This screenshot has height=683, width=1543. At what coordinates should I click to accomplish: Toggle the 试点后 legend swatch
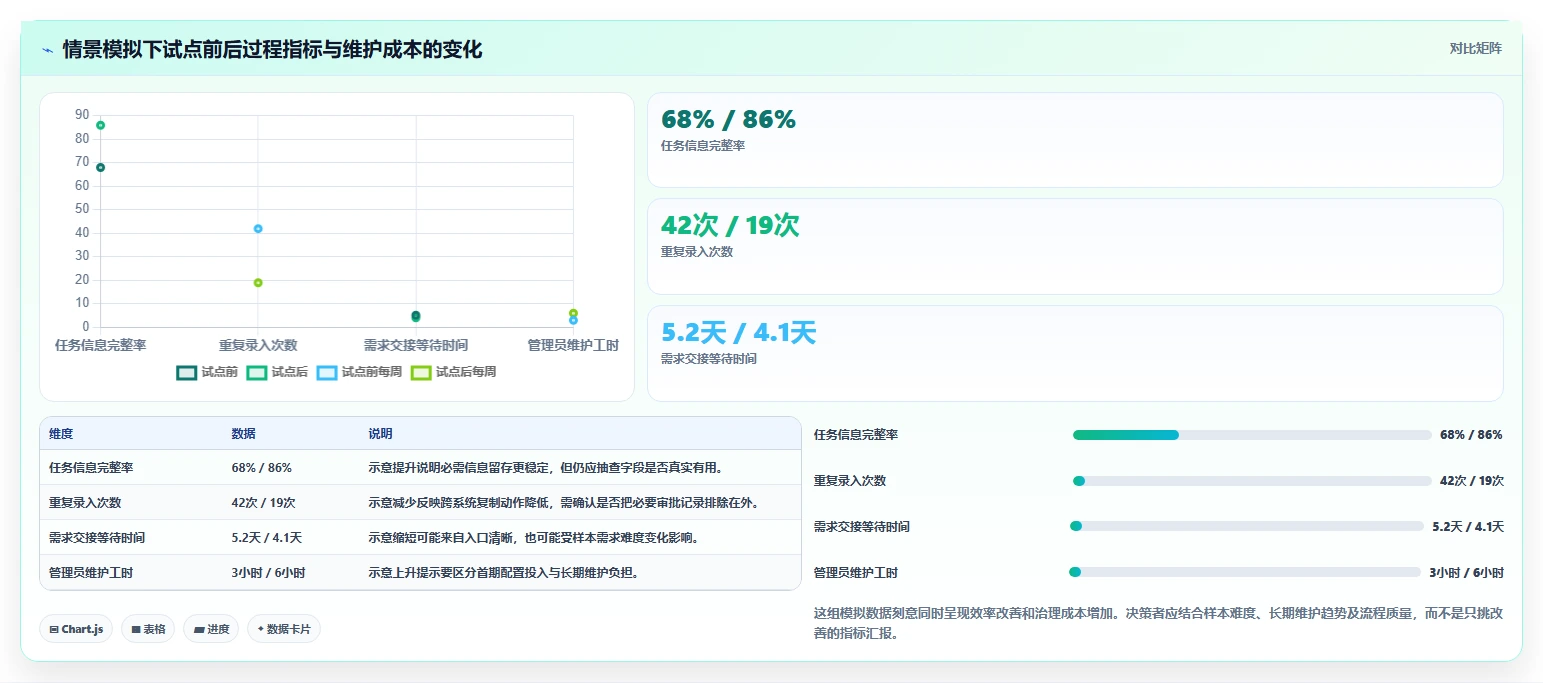[256, 372]
